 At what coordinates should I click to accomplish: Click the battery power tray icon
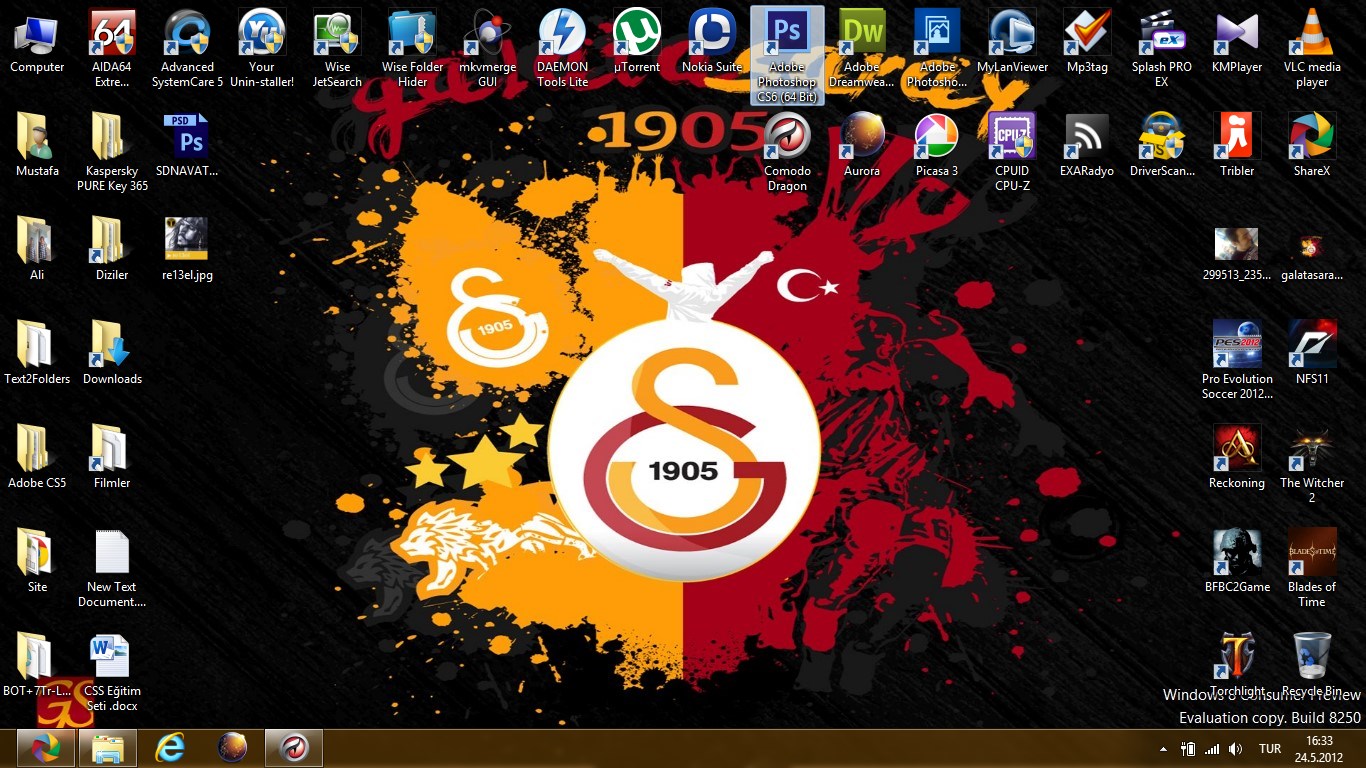(1188, 749)
